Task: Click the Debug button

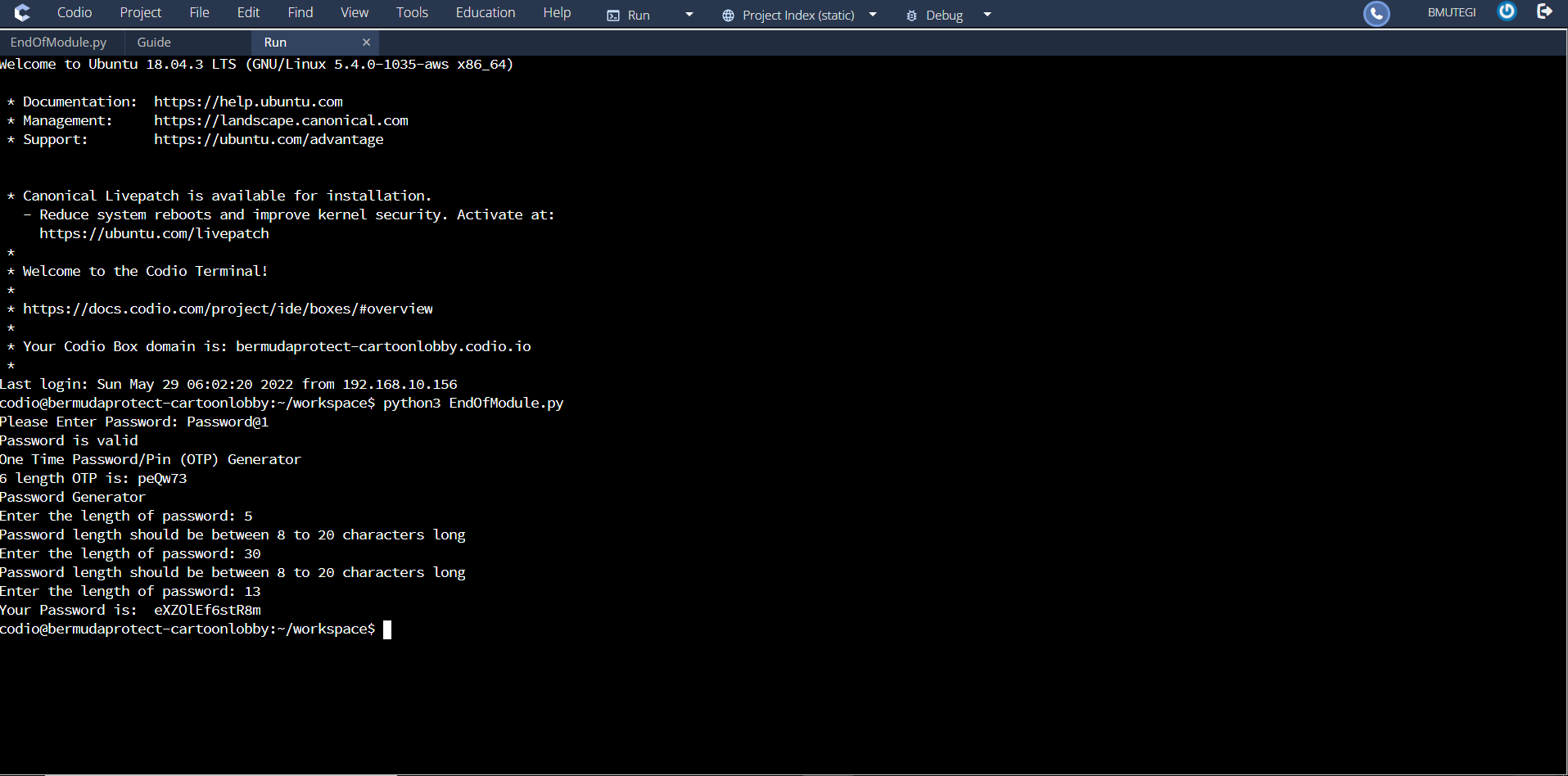Action: (944, 16)
